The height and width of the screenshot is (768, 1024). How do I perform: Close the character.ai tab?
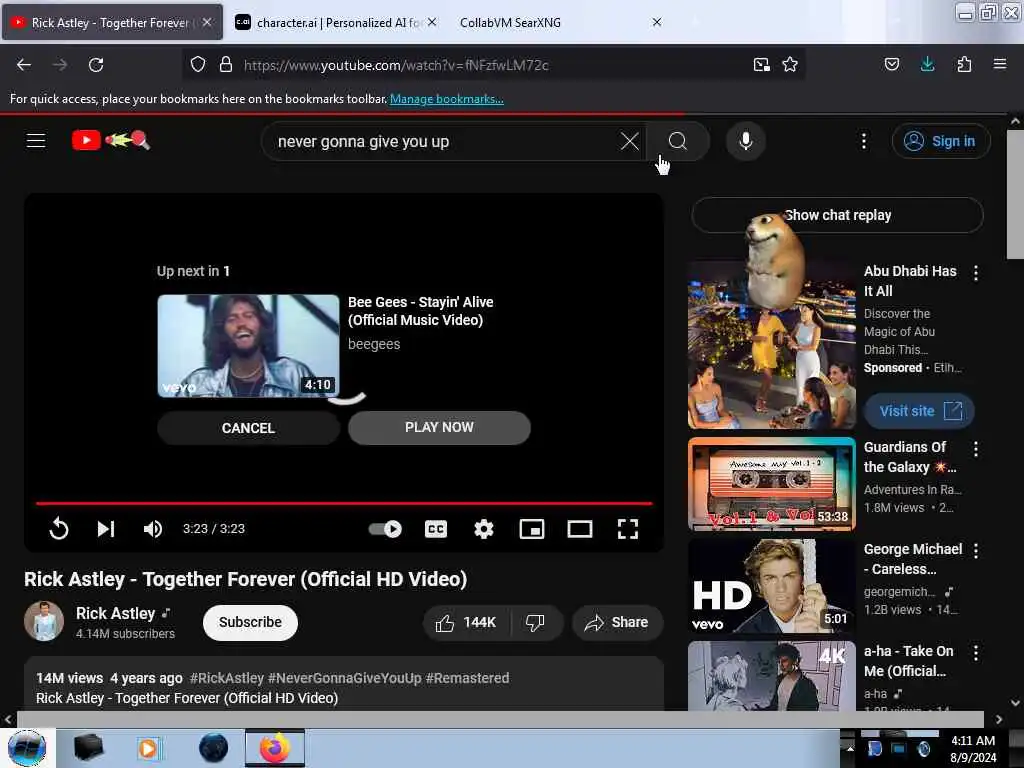[432, 22]
